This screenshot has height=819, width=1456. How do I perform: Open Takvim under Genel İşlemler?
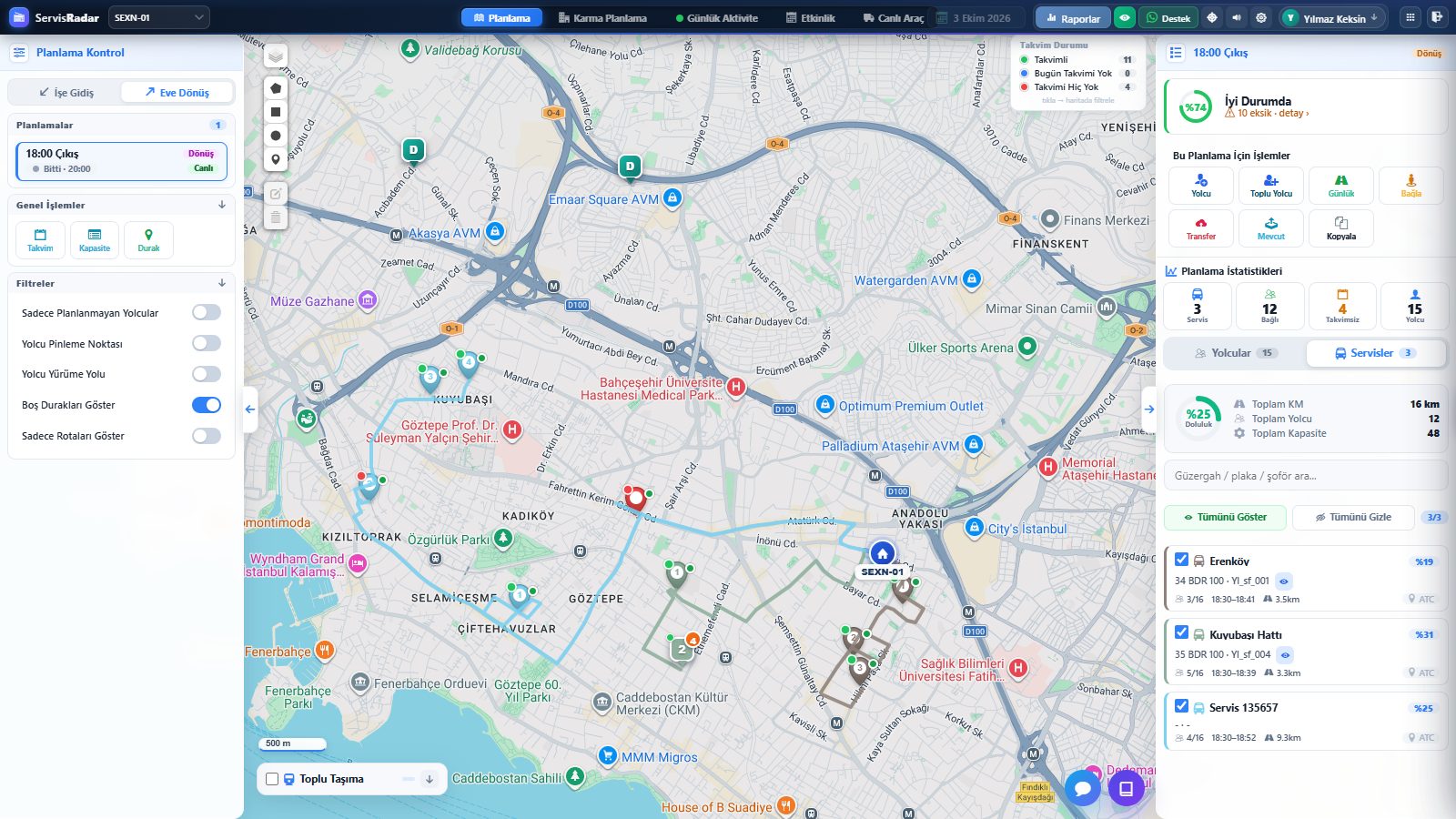[40, 240]
